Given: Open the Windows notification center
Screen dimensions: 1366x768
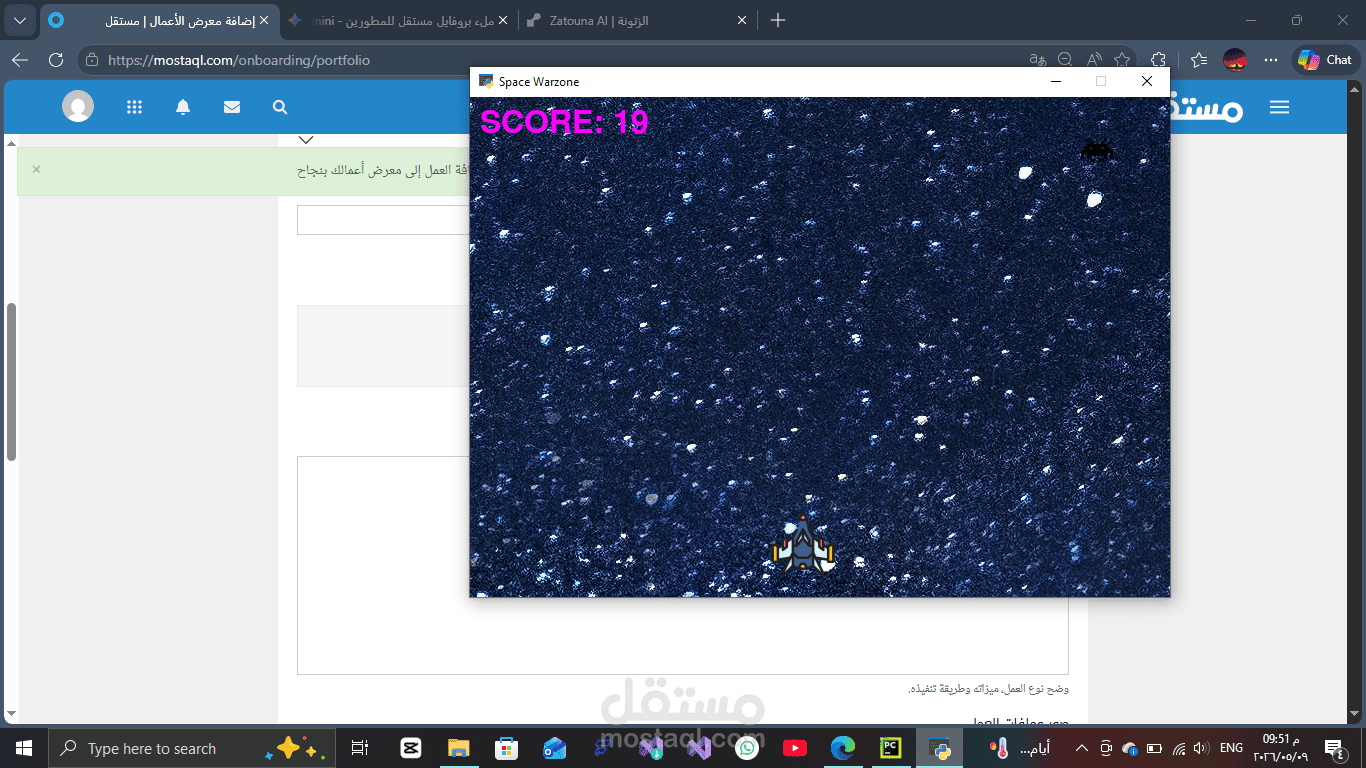Looking at the screenshot, I should [x=1333, y=748].
